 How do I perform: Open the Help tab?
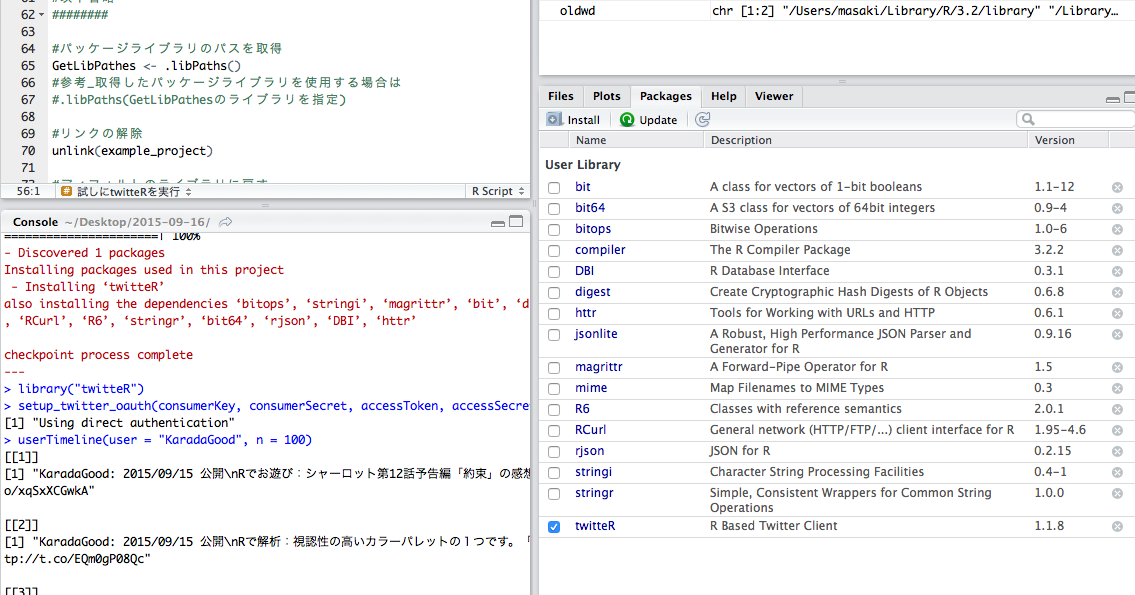[x=723, y=96]
